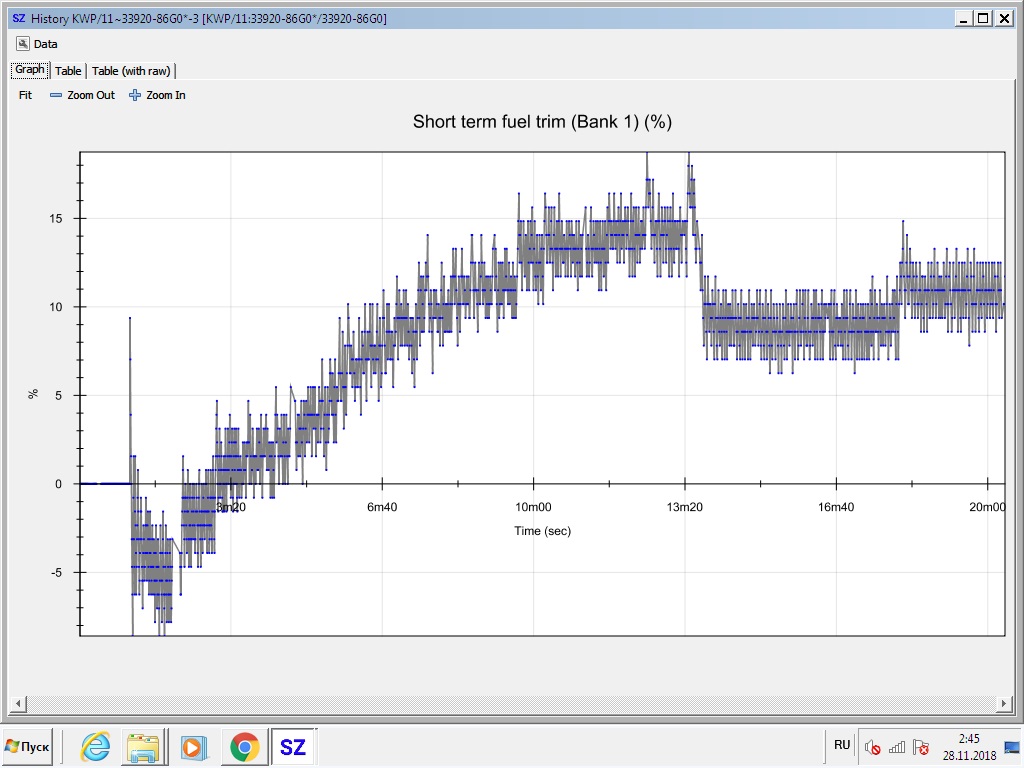Image resolution: width=1024 pixels, height=768 pixels.
Task: Open File Explorer from taskbar
Action: [x=143, y=747]
